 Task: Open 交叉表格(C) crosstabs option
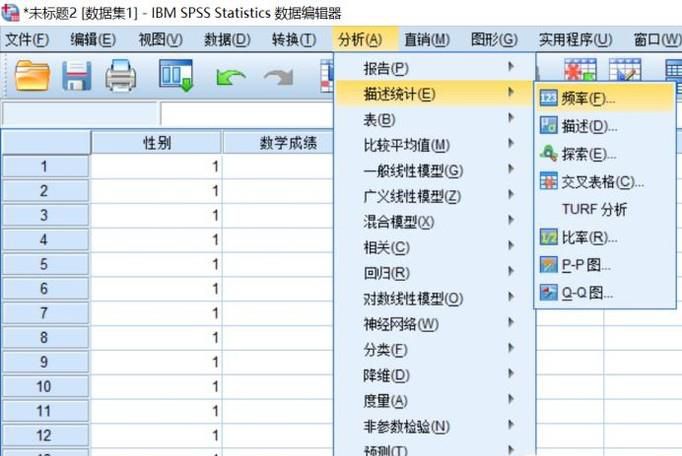pos(602,181)
